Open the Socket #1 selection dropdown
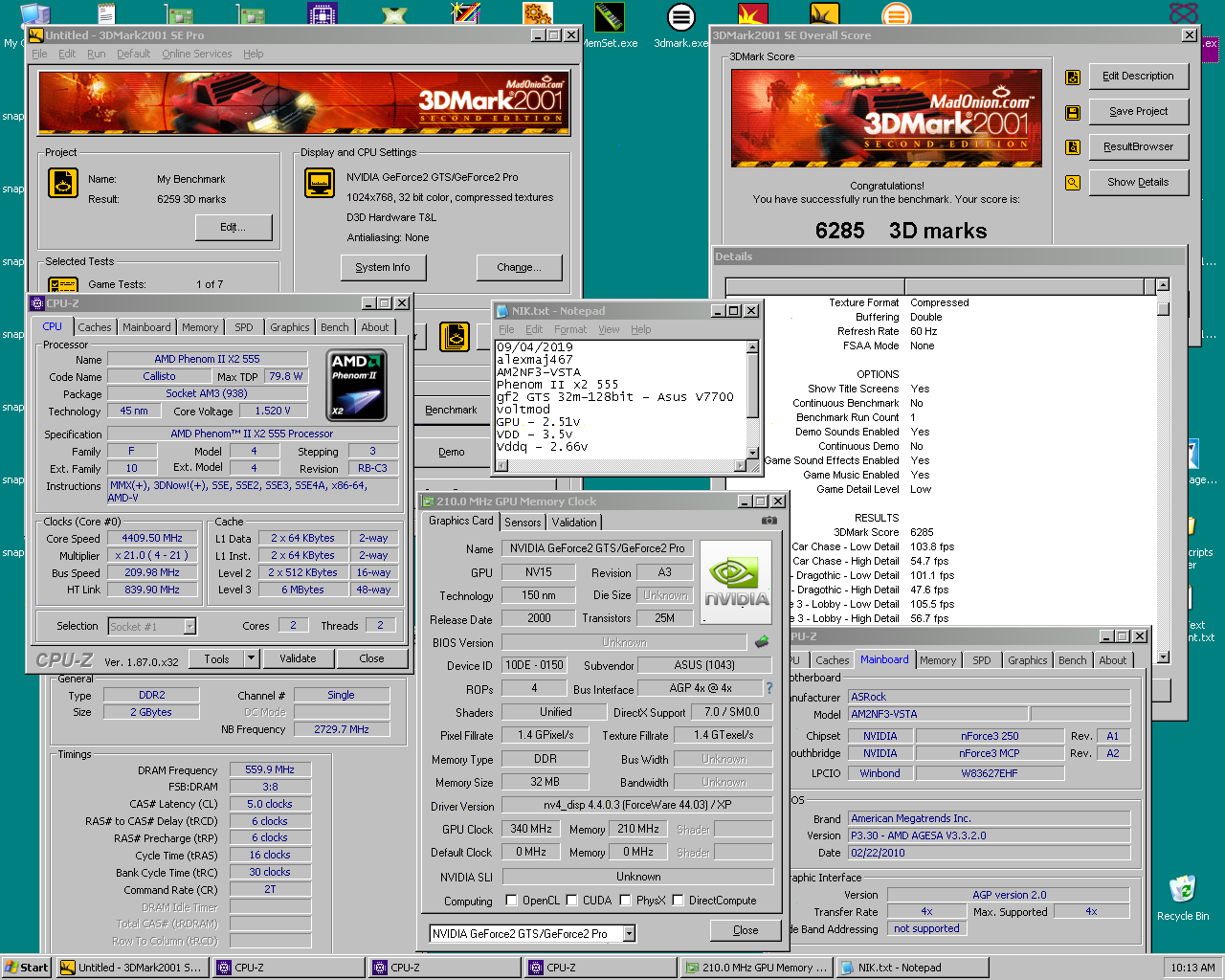Viewport: 1225px width, 980px height. click(x=189, y=626)
